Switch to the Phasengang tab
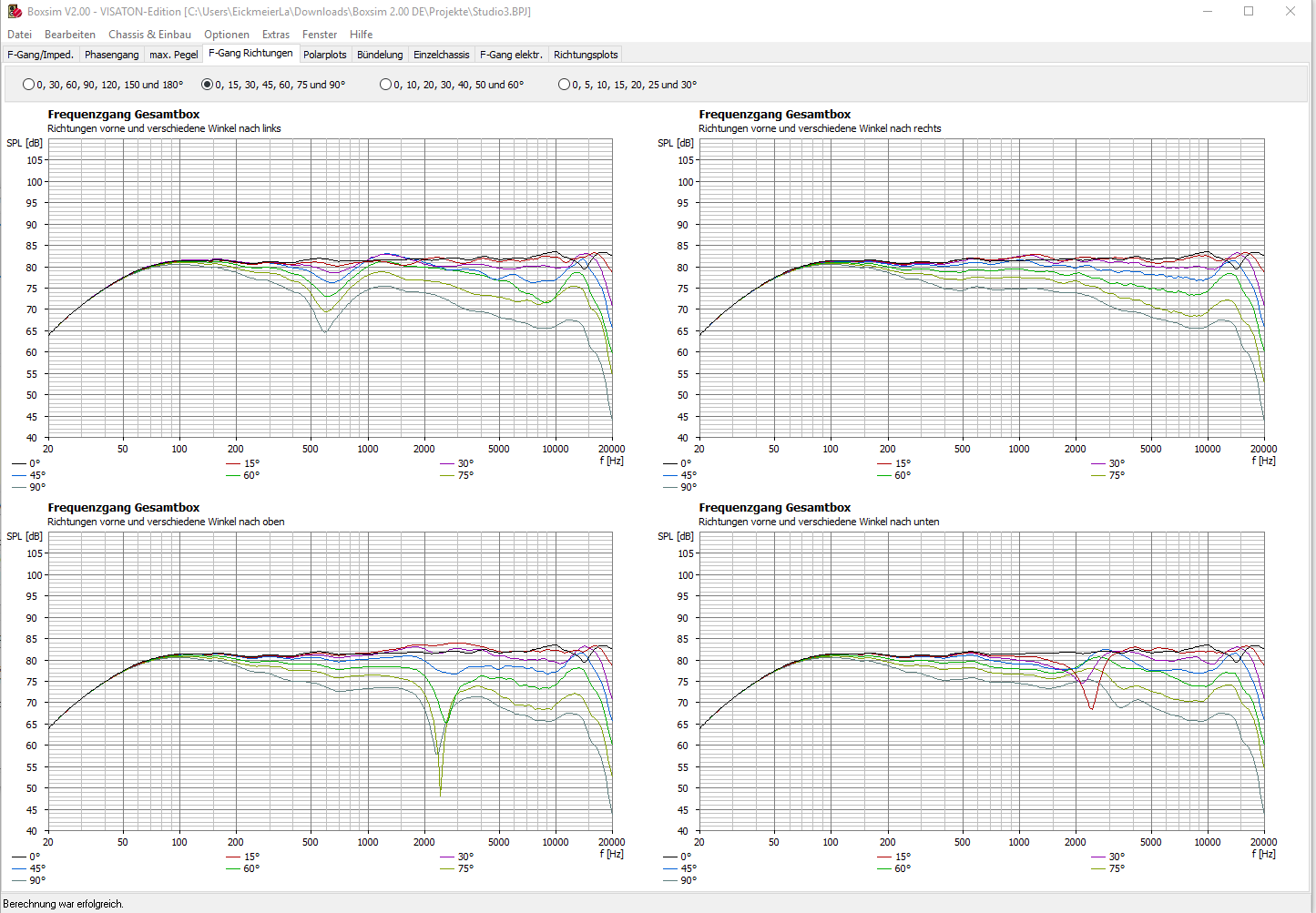This screenshot has width=1316, height=913. click(x=111, y=55)
